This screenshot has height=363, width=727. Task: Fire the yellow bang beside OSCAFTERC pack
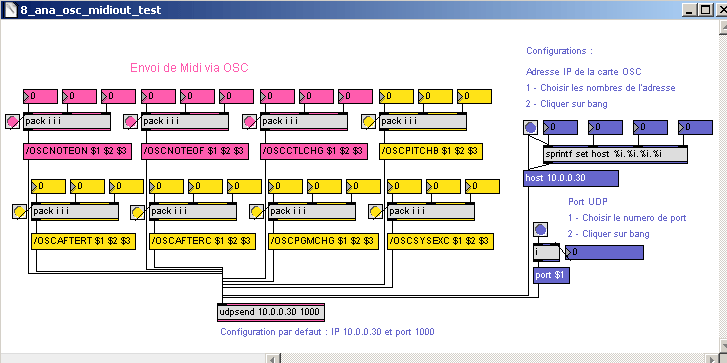pyautogui.click(x=138, y=212)
